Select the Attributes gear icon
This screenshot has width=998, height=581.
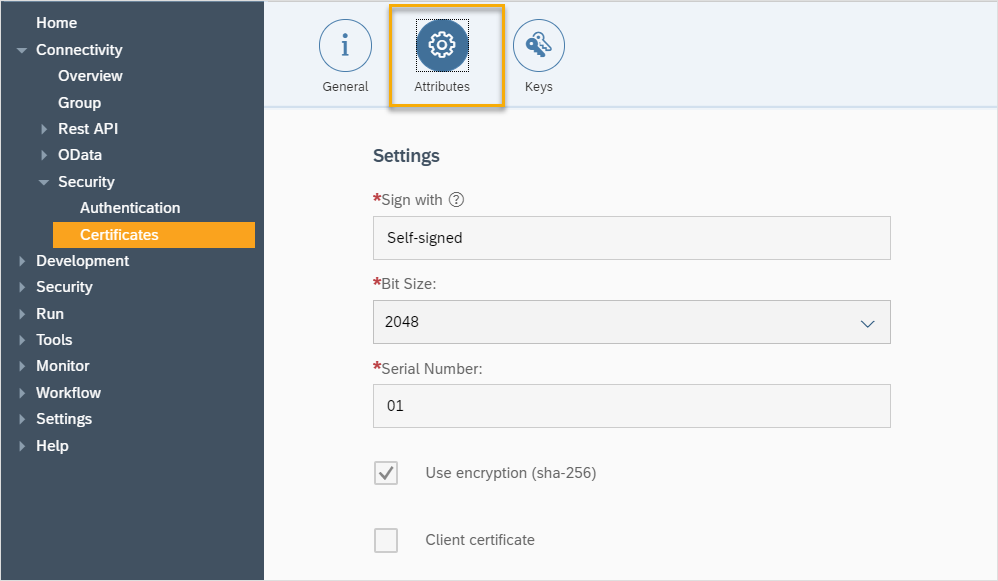pyautogui.click(x=442, y=46)
